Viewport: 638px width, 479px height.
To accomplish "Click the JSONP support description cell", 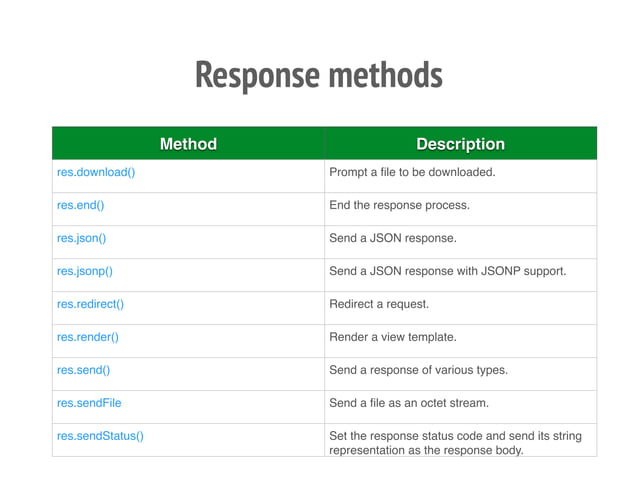I will 461,275.
